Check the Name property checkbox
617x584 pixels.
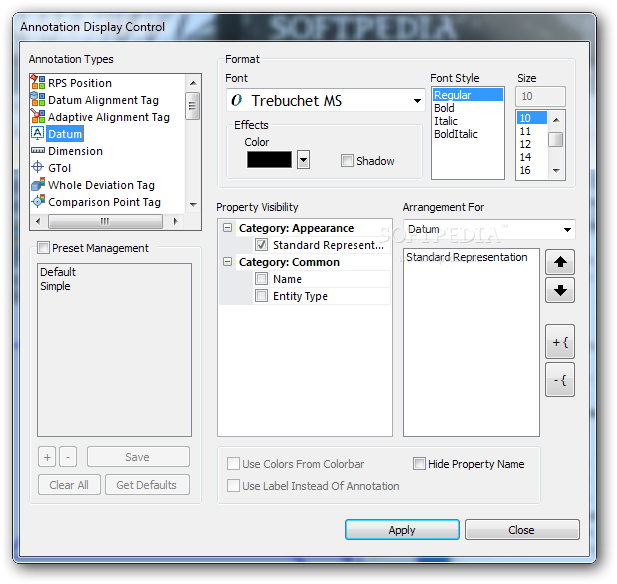click(261, 279)
